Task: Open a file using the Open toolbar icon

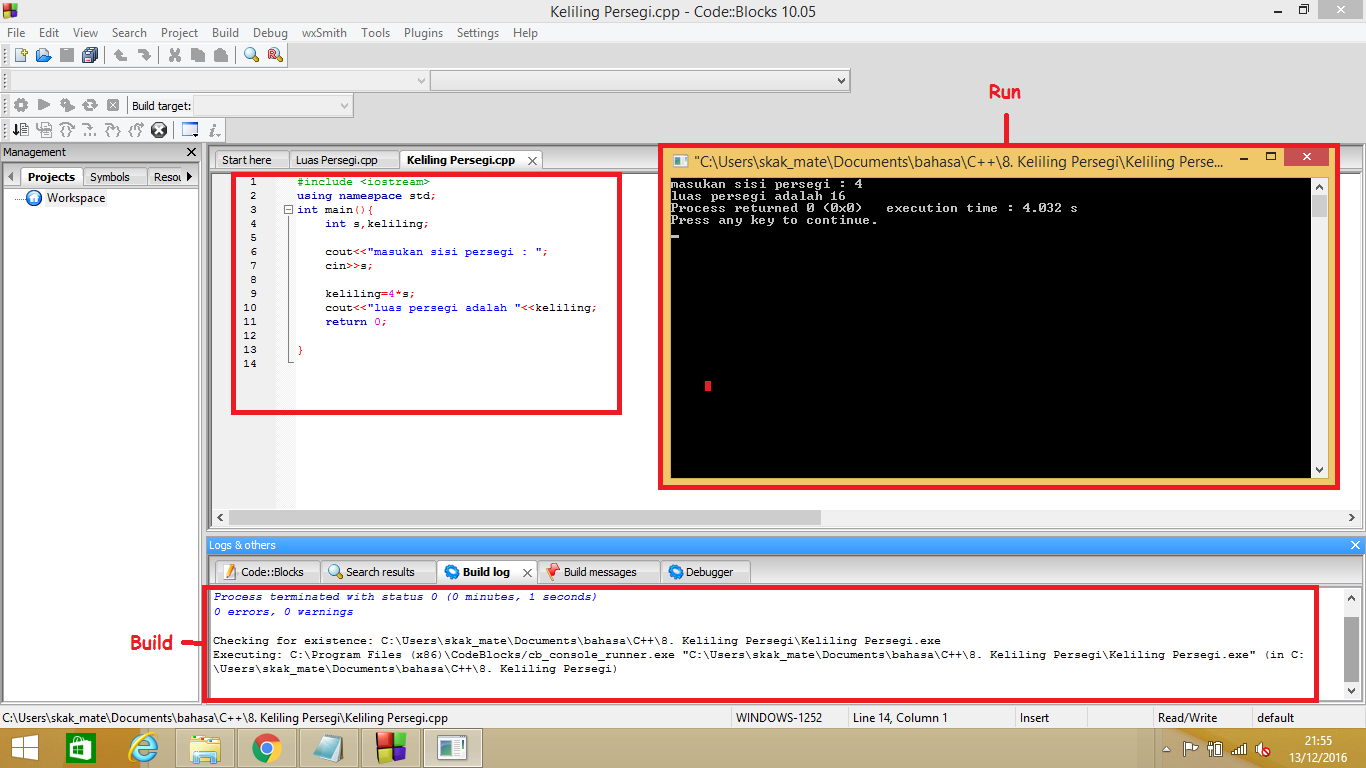Action: coord(43,55)
